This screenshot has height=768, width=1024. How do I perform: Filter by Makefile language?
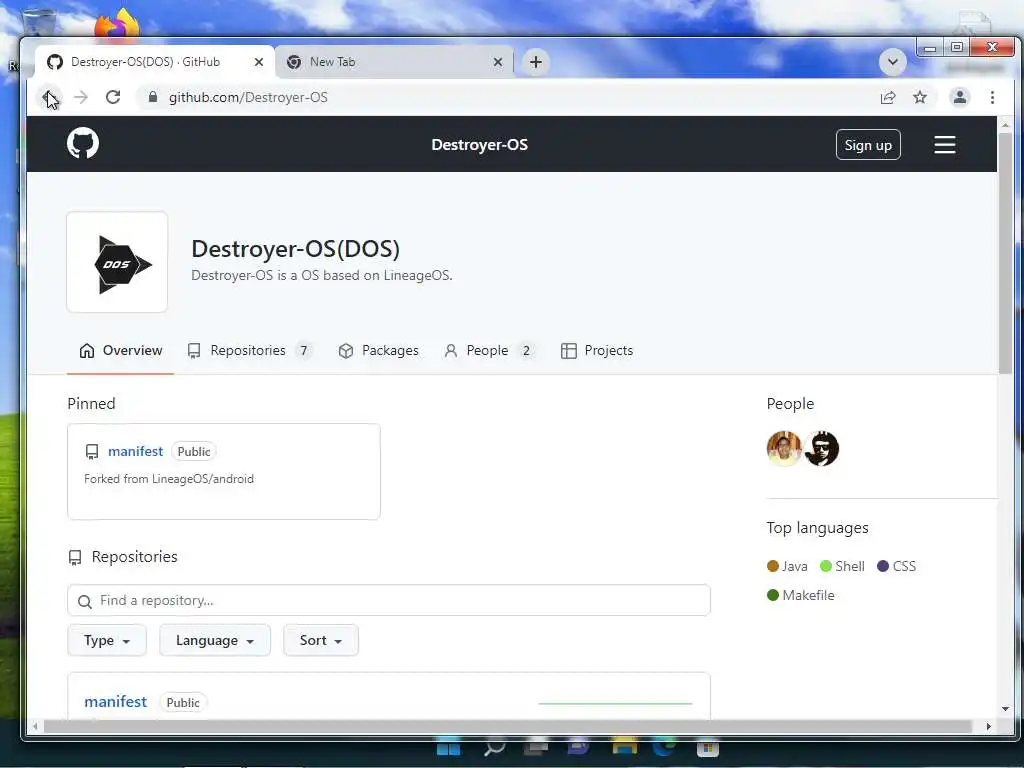coord(801,595)
